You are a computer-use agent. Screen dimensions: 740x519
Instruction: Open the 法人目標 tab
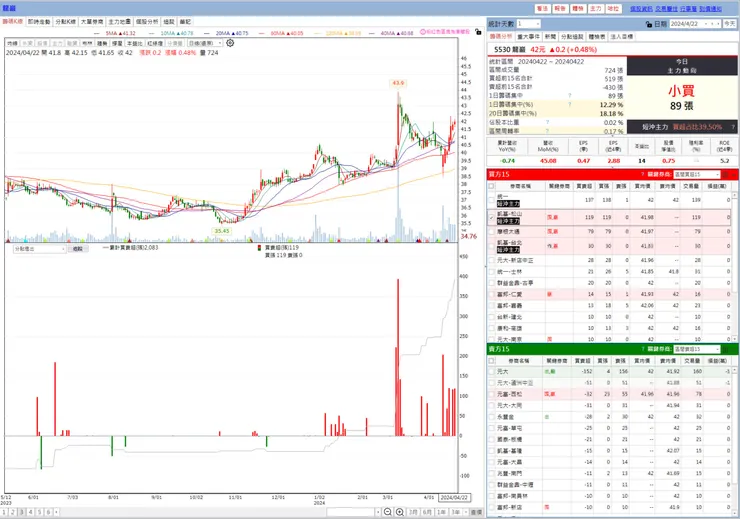pyautogui.click(x=622, y=36)
